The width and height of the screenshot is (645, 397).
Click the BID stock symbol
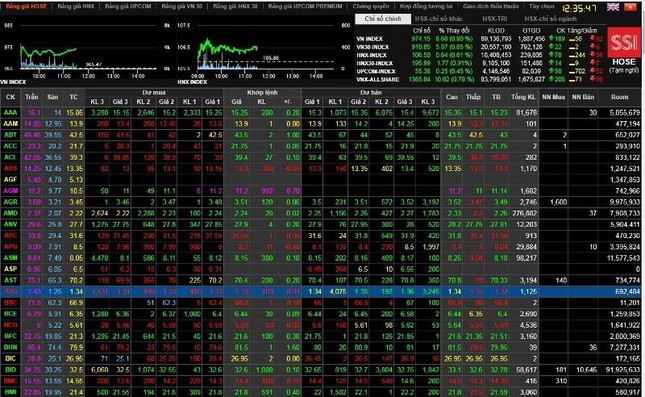tap(10, 370)
